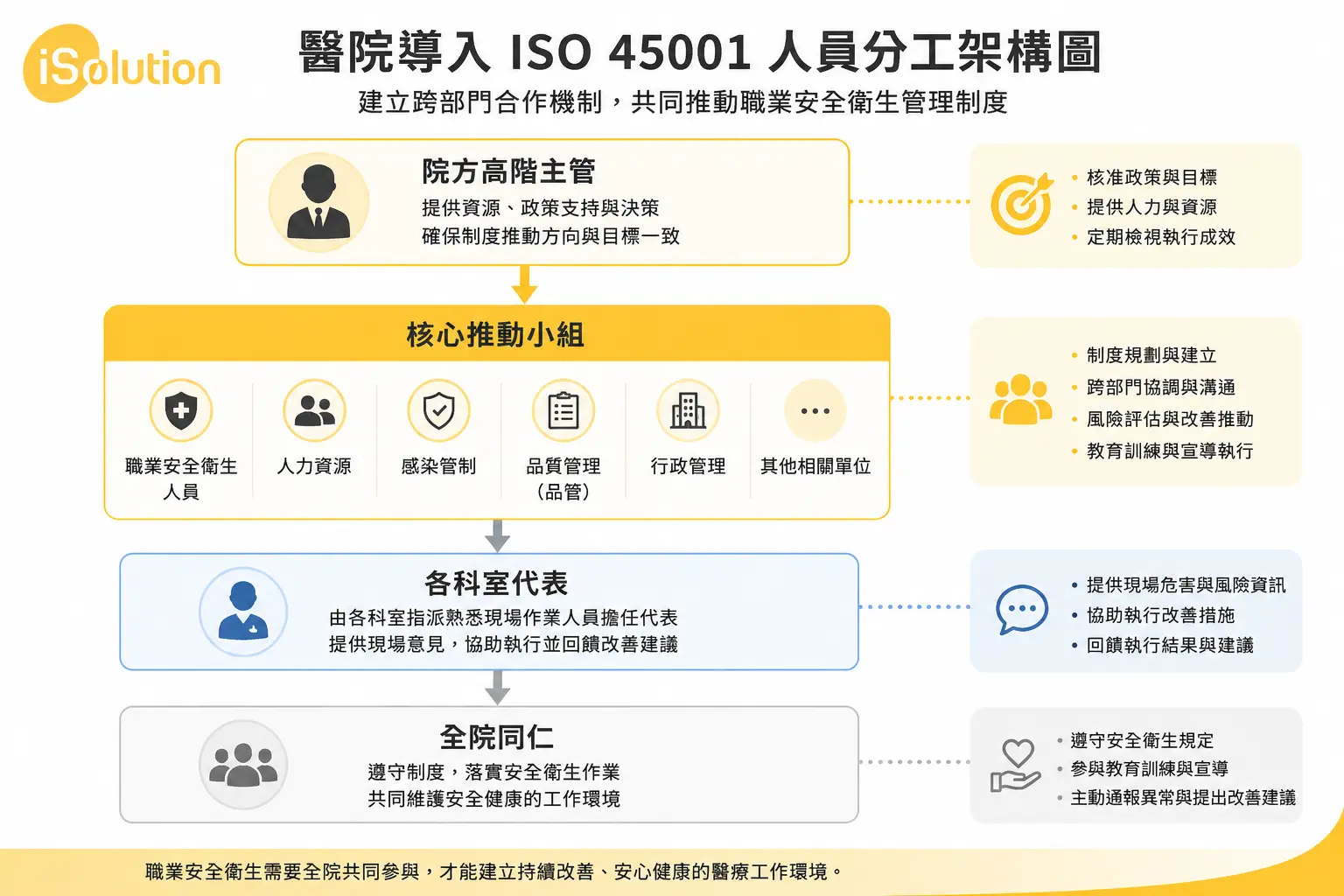
Task: Select the 感染管制 label
Action: pos(438,466)
